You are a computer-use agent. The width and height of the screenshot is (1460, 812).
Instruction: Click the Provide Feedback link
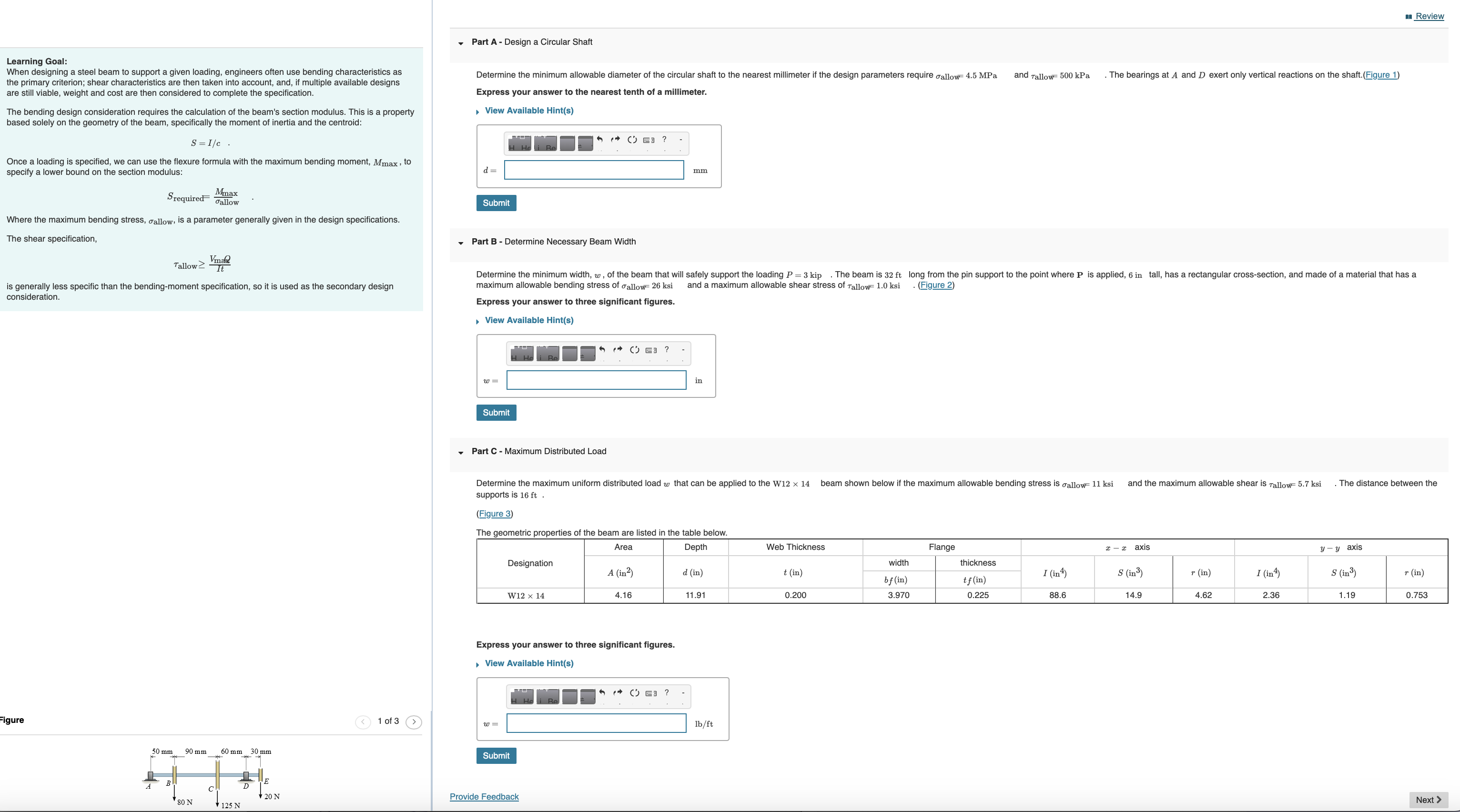(x=484, y=796)
